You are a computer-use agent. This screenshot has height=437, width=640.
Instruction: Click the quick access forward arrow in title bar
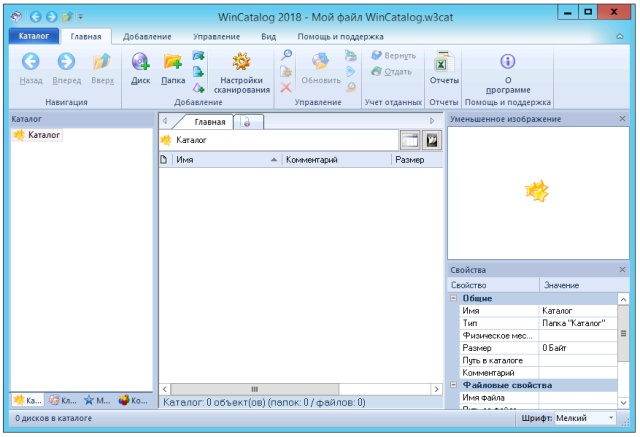point(51,17)
